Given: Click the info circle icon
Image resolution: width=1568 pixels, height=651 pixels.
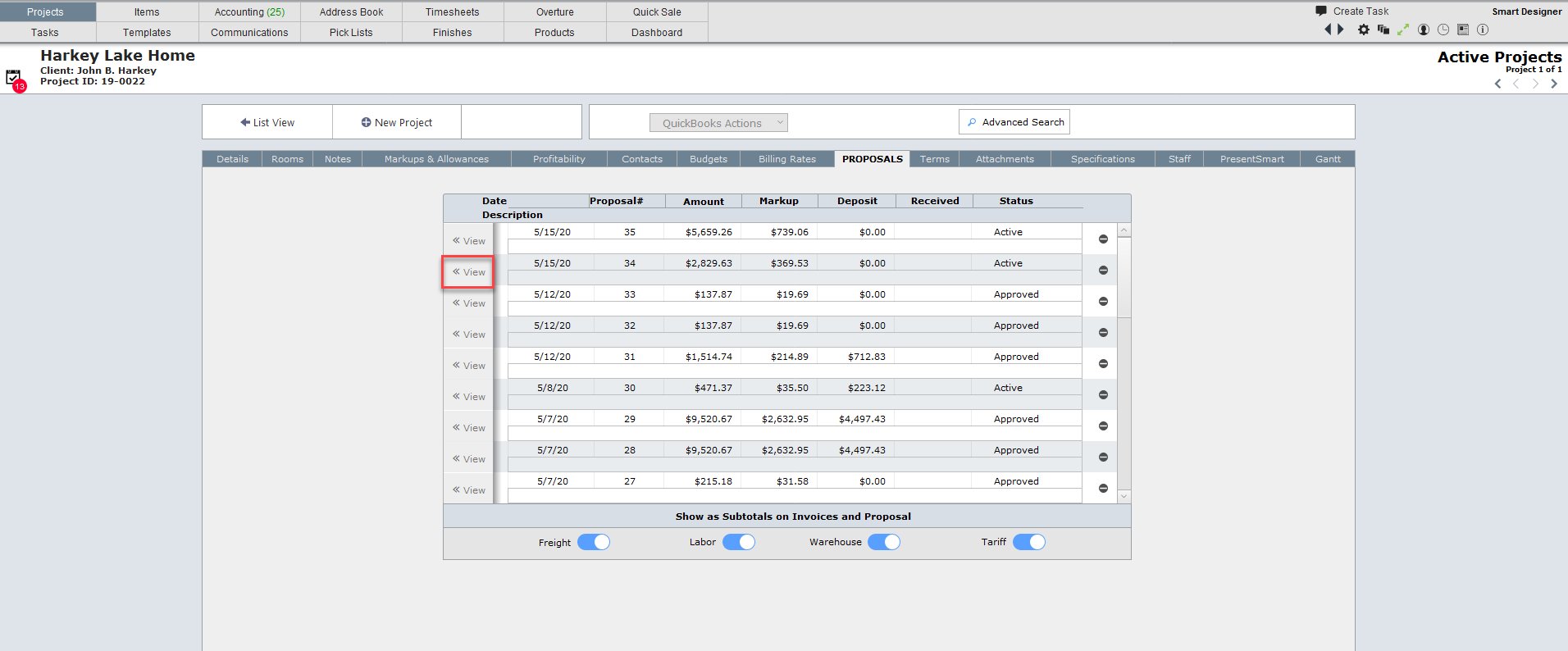Looking at the screenshot, I should 1483,30.
